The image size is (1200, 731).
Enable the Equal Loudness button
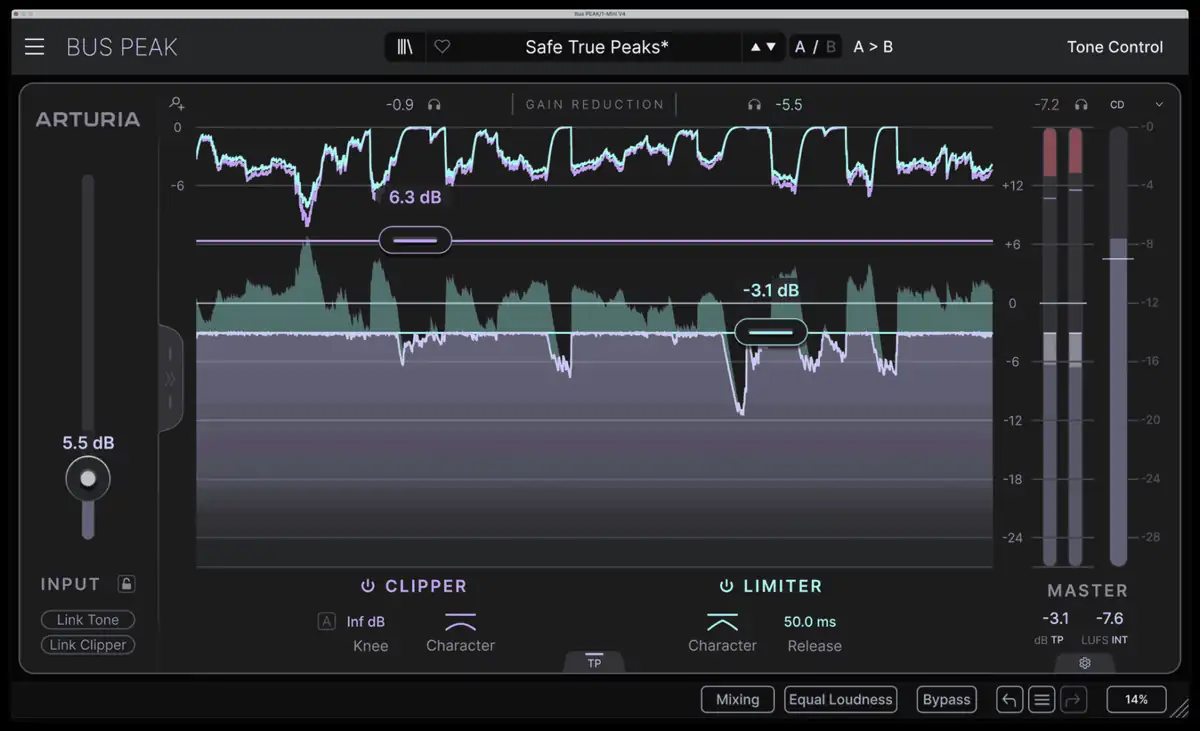click(840, 700)
